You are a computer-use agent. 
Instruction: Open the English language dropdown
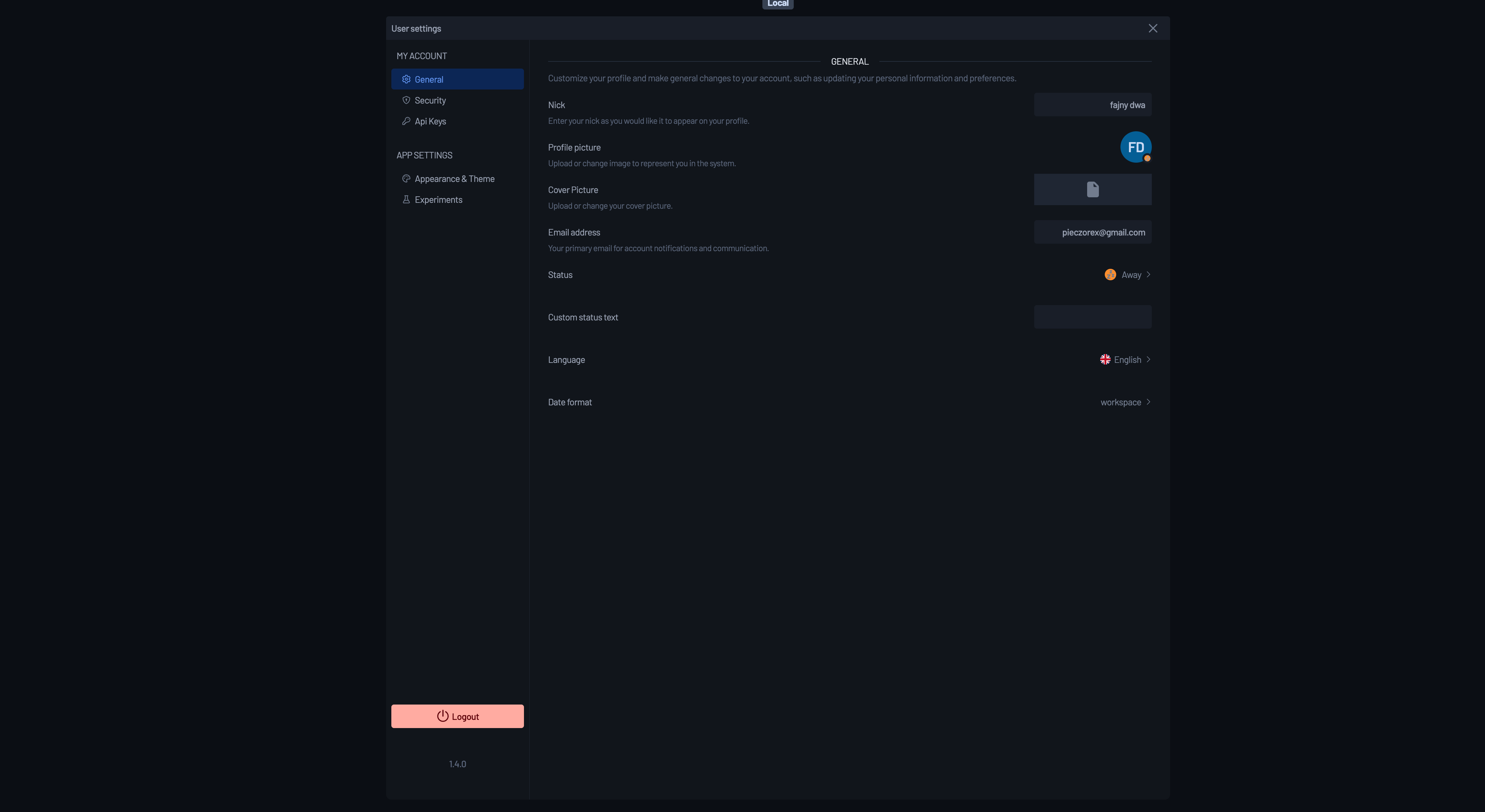pyautogui.click(x=1128, y=360)
